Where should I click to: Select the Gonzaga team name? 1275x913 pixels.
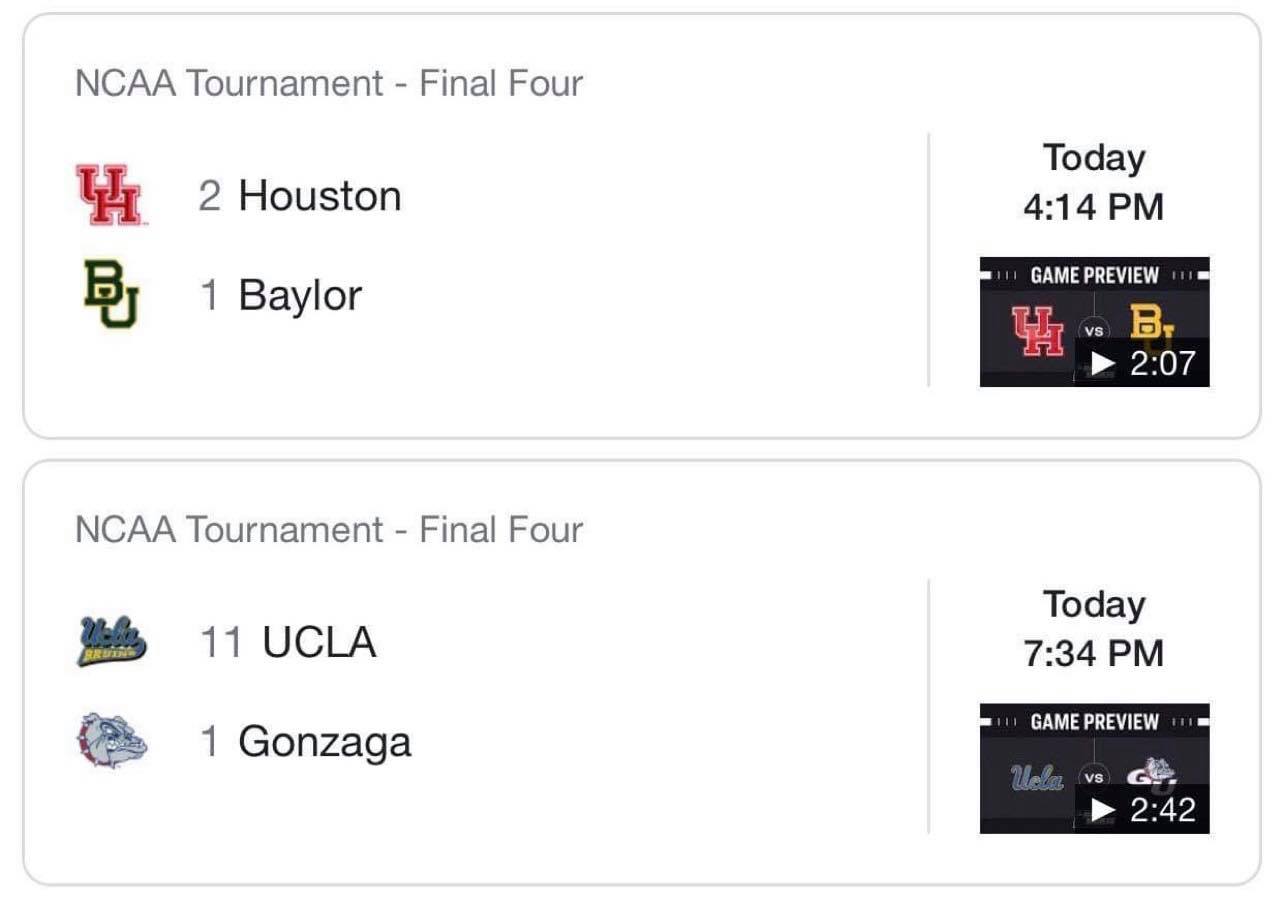pos(325,742)
